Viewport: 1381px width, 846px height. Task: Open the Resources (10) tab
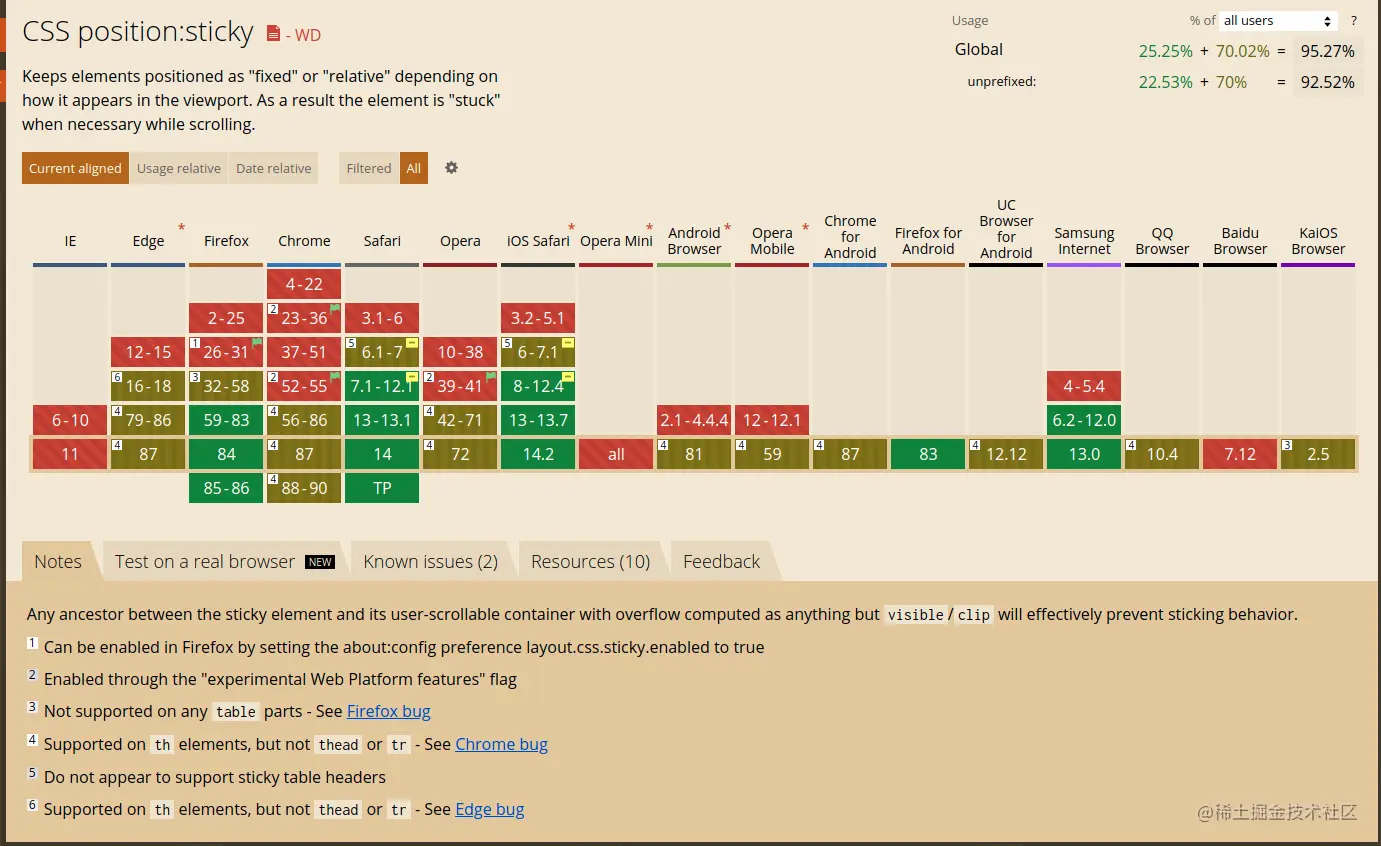click(x=591, y=561)
